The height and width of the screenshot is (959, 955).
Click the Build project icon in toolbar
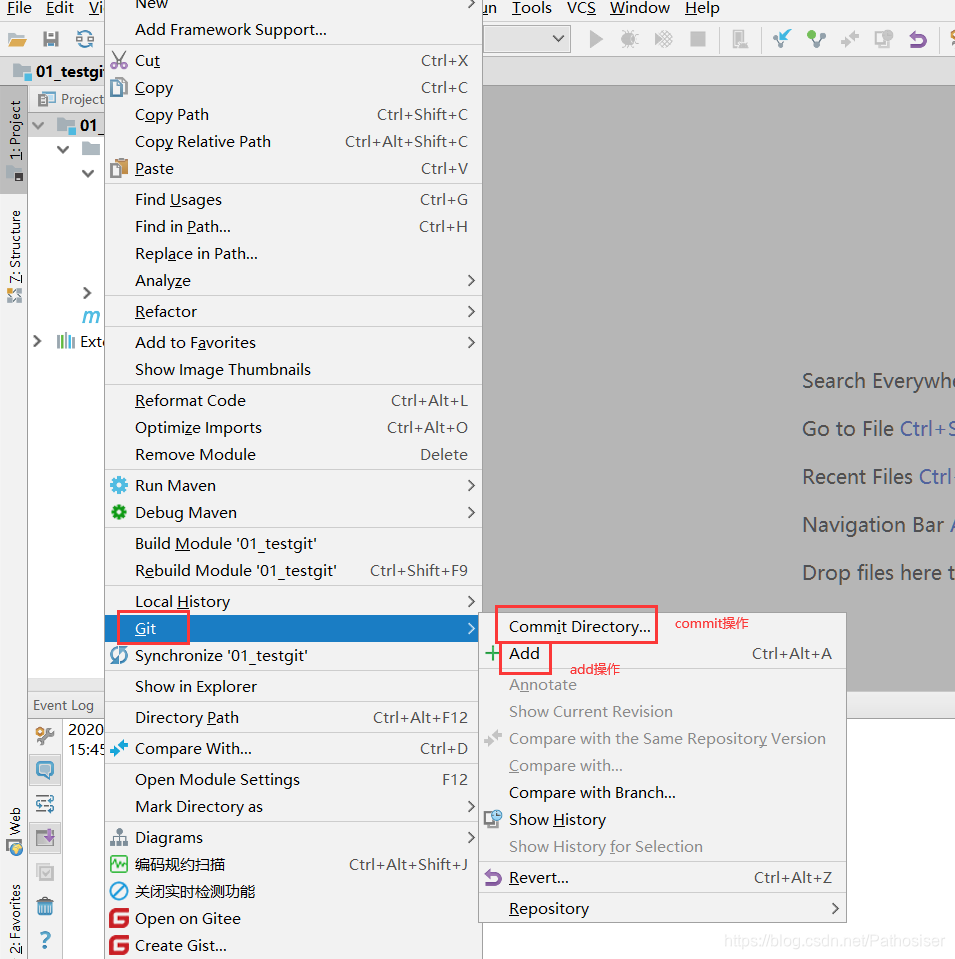[x=740, y=40]
